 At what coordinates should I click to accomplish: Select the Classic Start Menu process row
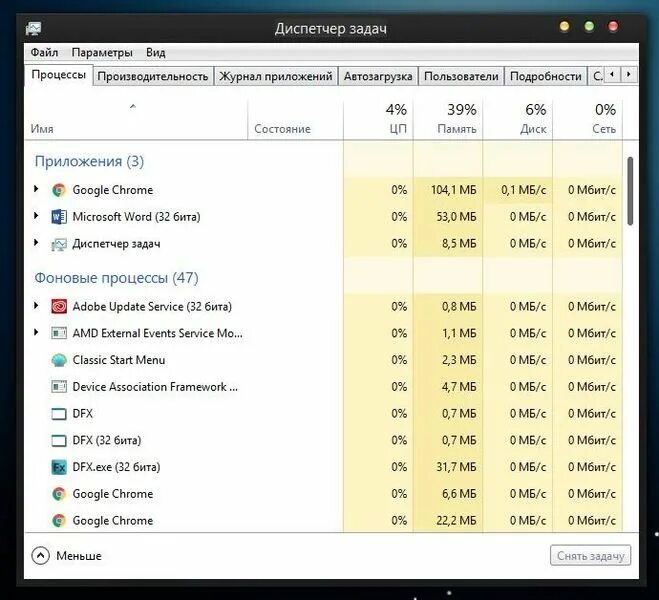(x=324, y=361)
